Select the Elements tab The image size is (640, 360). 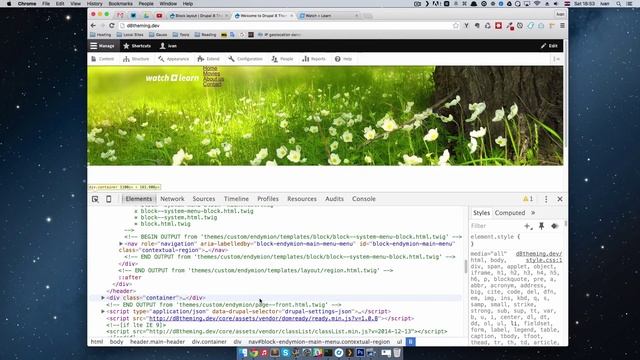pyautogui.click(x=138, y=199)
